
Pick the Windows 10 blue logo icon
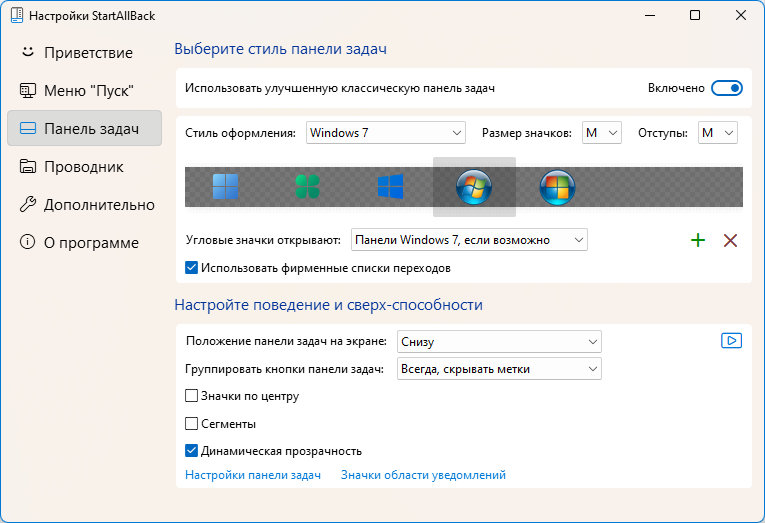[x=390, y=186]
